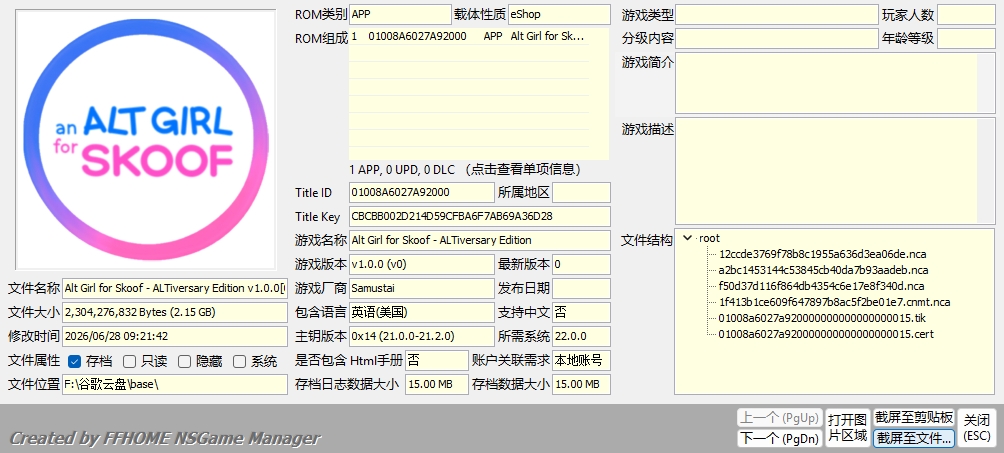Click the empty 分级内容 rating content field
The width and height of the screenshot is (1004, 453).
click(777, 38)
